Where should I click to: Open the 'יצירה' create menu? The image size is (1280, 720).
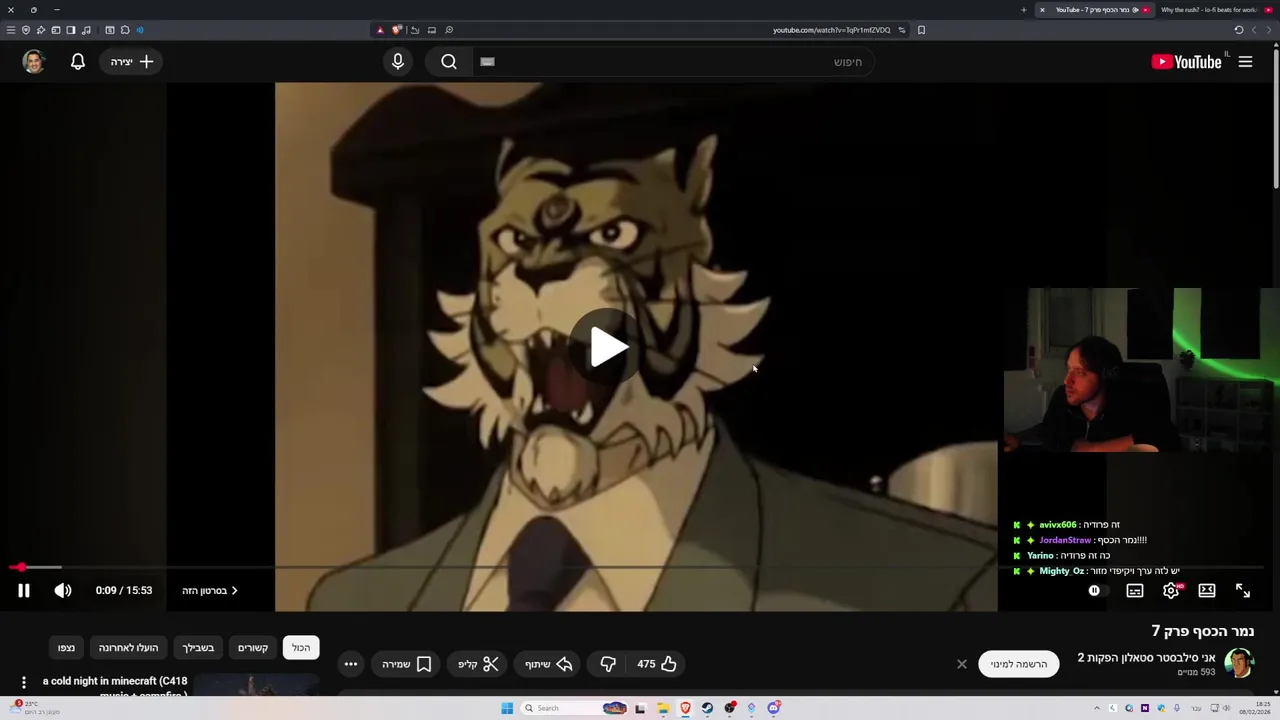132,62
